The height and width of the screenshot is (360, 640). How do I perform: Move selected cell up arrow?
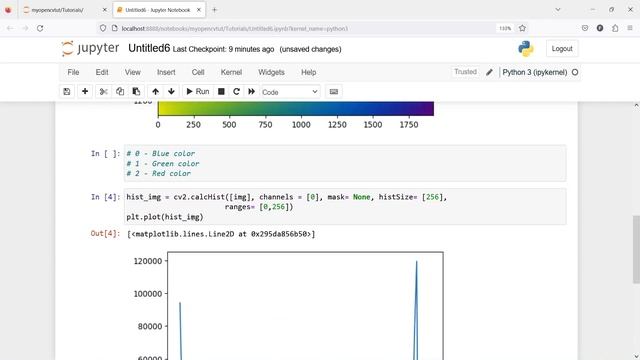[x=155, y=91]
